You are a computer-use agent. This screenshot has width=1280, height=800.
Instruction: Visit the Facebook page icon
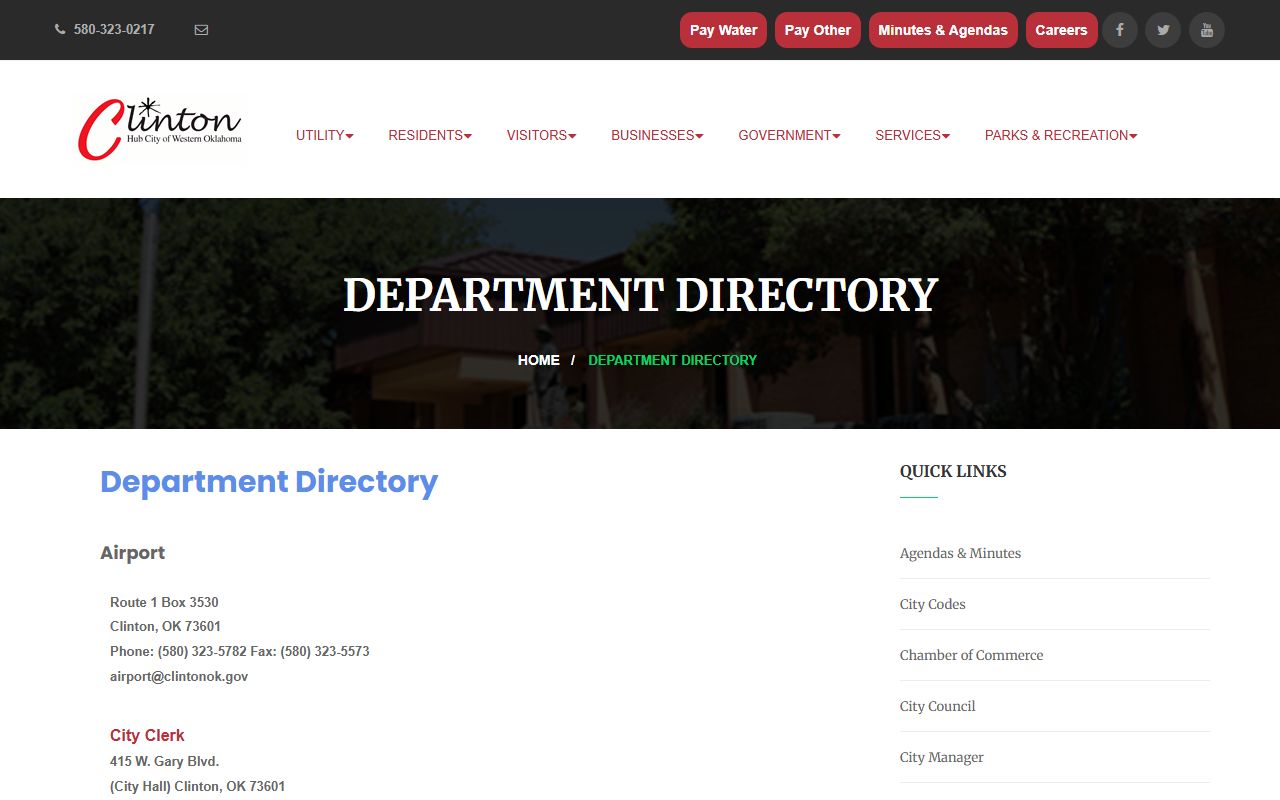(x=1120, y=30)
